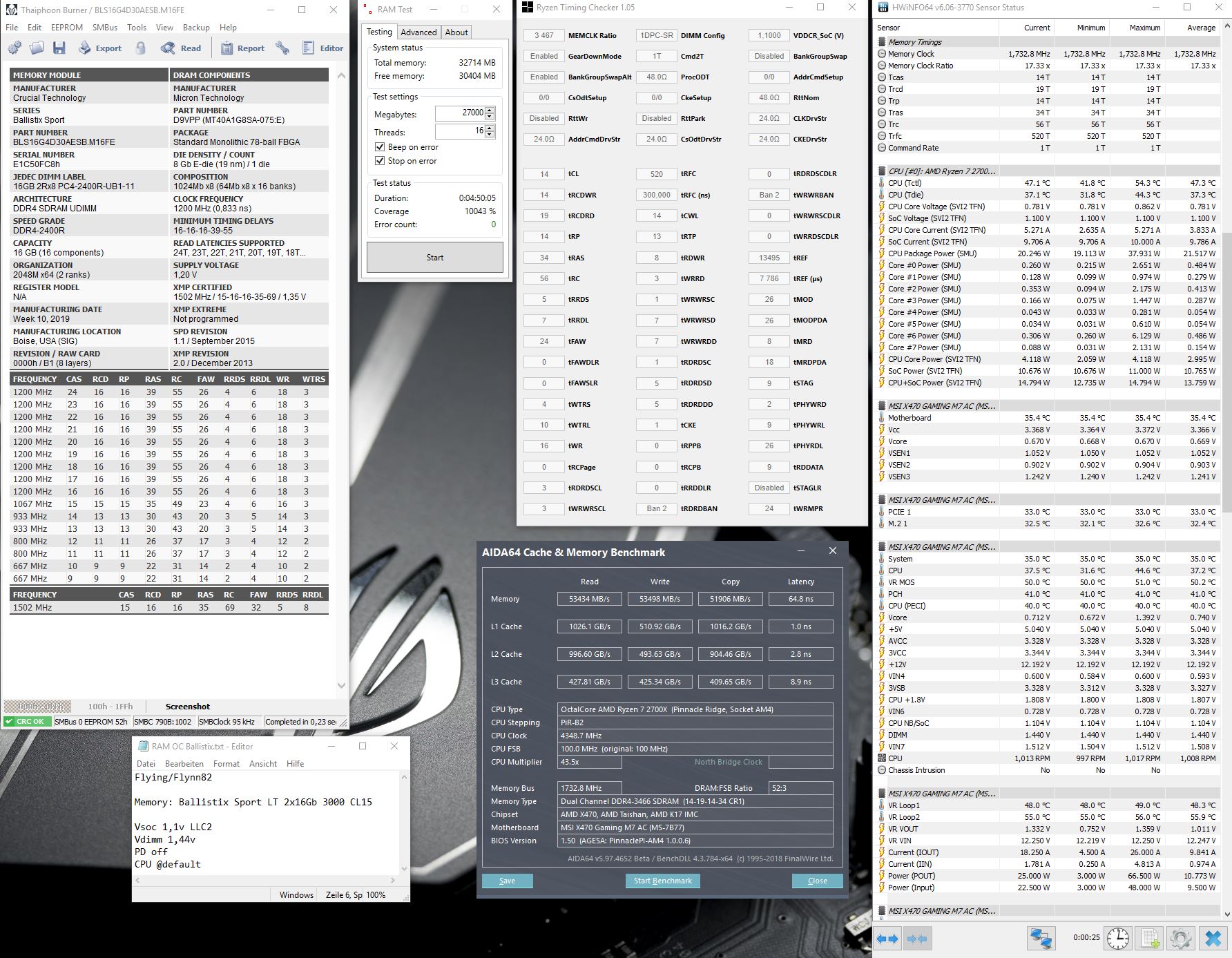1232x958 pixels.
Task: Click the wrench tool icon in Thaiphoon Burner
Action: click(282, 48)
